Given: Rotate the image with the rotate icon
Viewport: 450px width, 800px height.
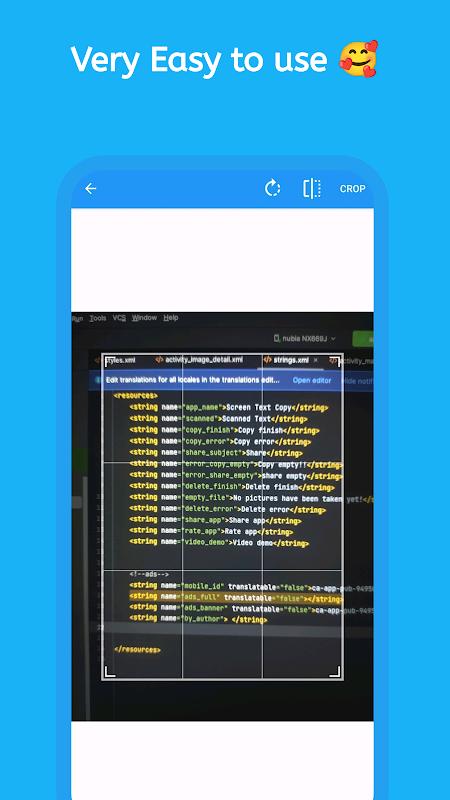Looking at the screenshot, I should tap(272, 188).
